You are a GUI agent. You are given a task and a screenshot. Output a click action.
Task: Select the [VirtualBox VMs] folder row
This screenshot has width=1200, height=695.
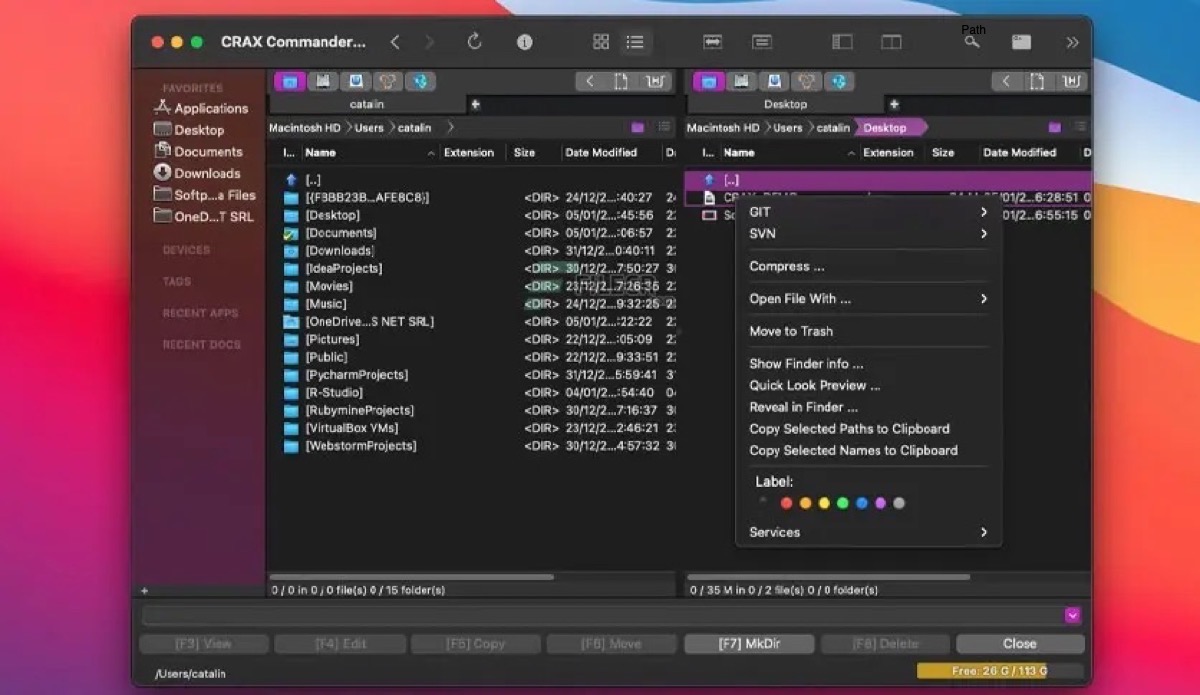tap(473, 428)
